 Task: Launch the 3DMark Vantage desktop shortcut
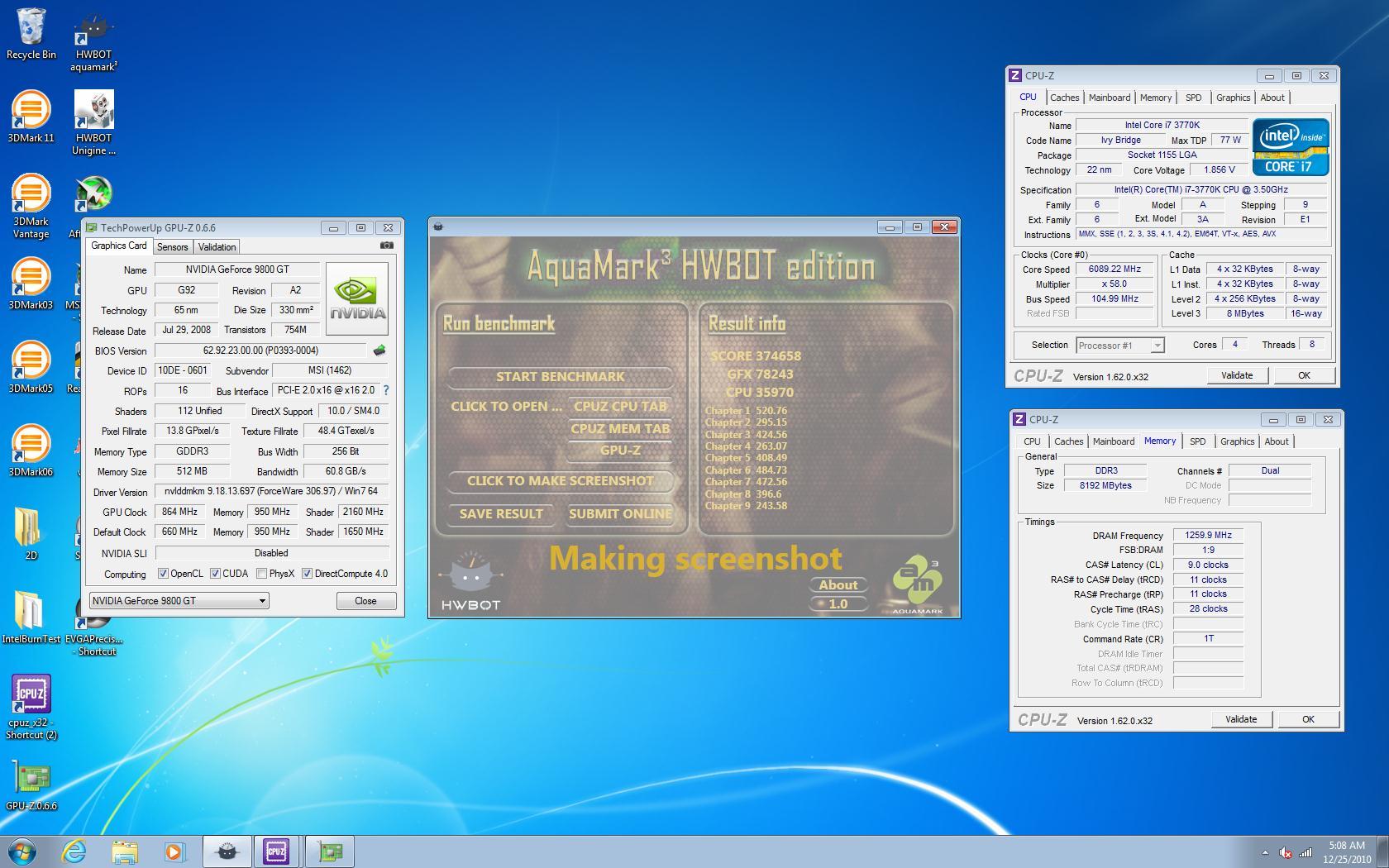click(x=31, y=206)
